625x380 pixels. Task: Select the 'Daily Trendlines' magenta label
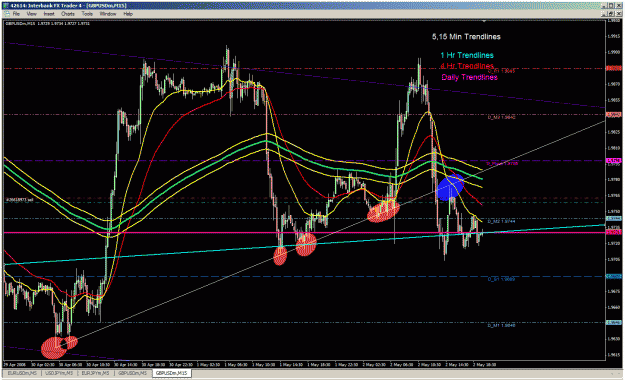point(469,77)
